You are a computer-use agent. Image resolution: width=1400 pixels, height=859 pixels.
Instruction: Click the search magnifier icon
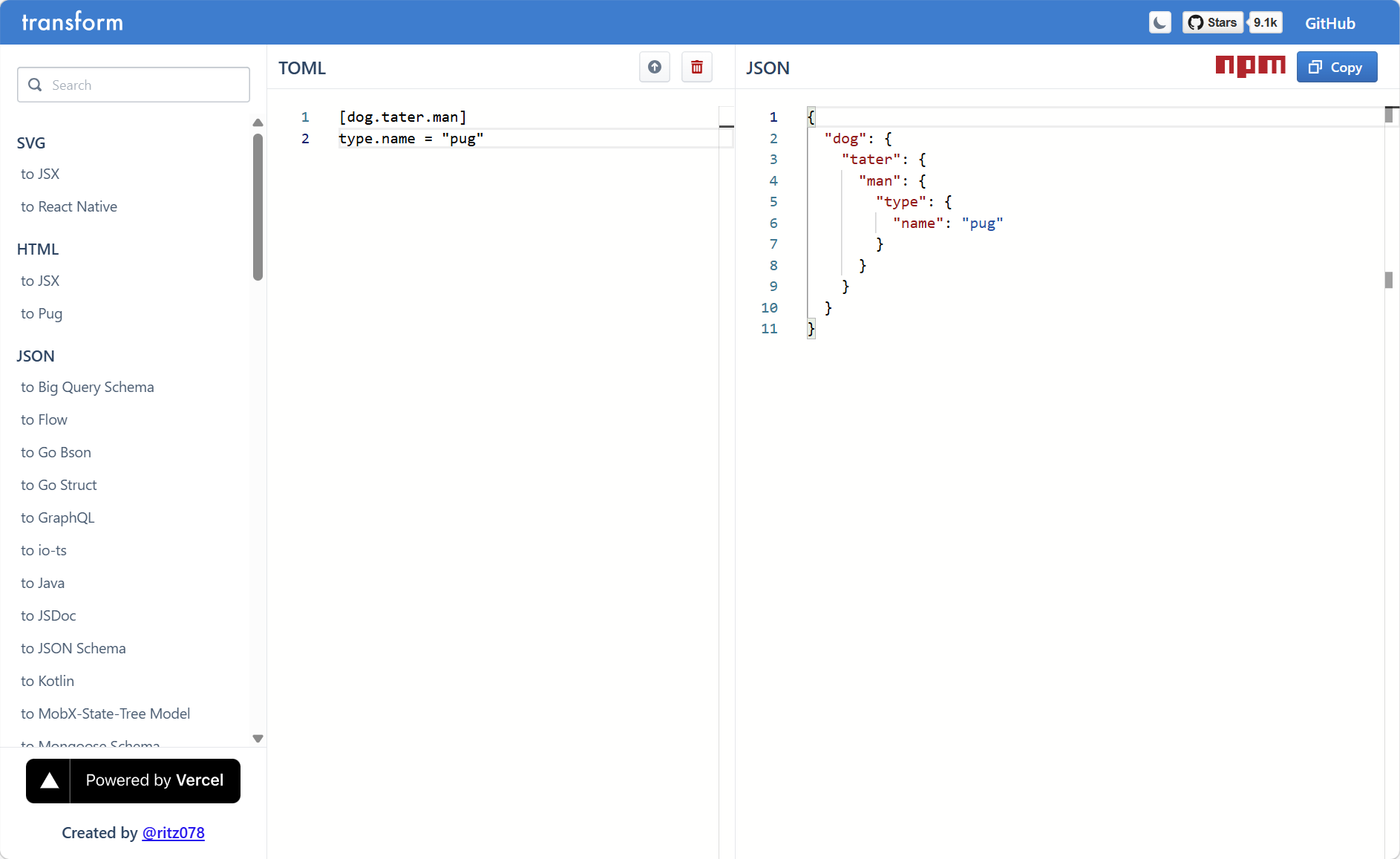click(35, 85)
